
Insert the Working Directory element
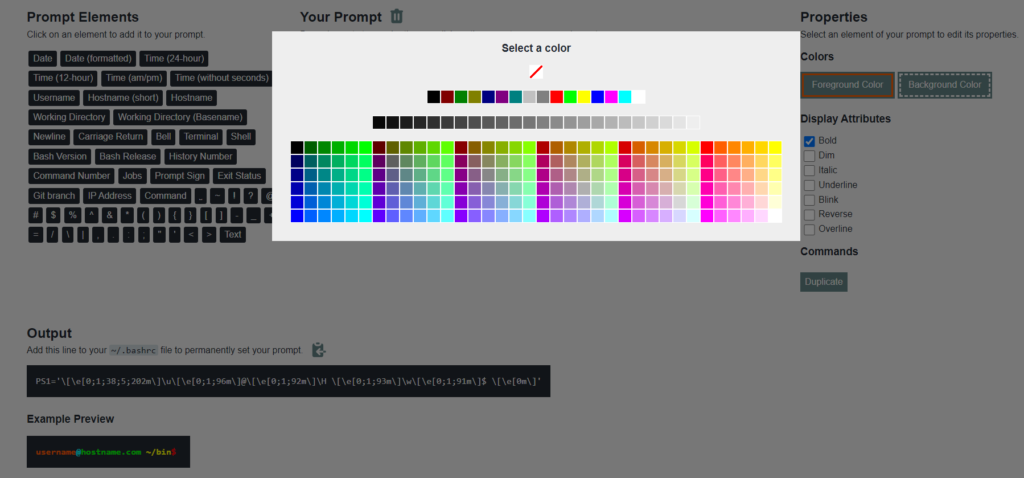pyautogui.click(x=69, y=118)
